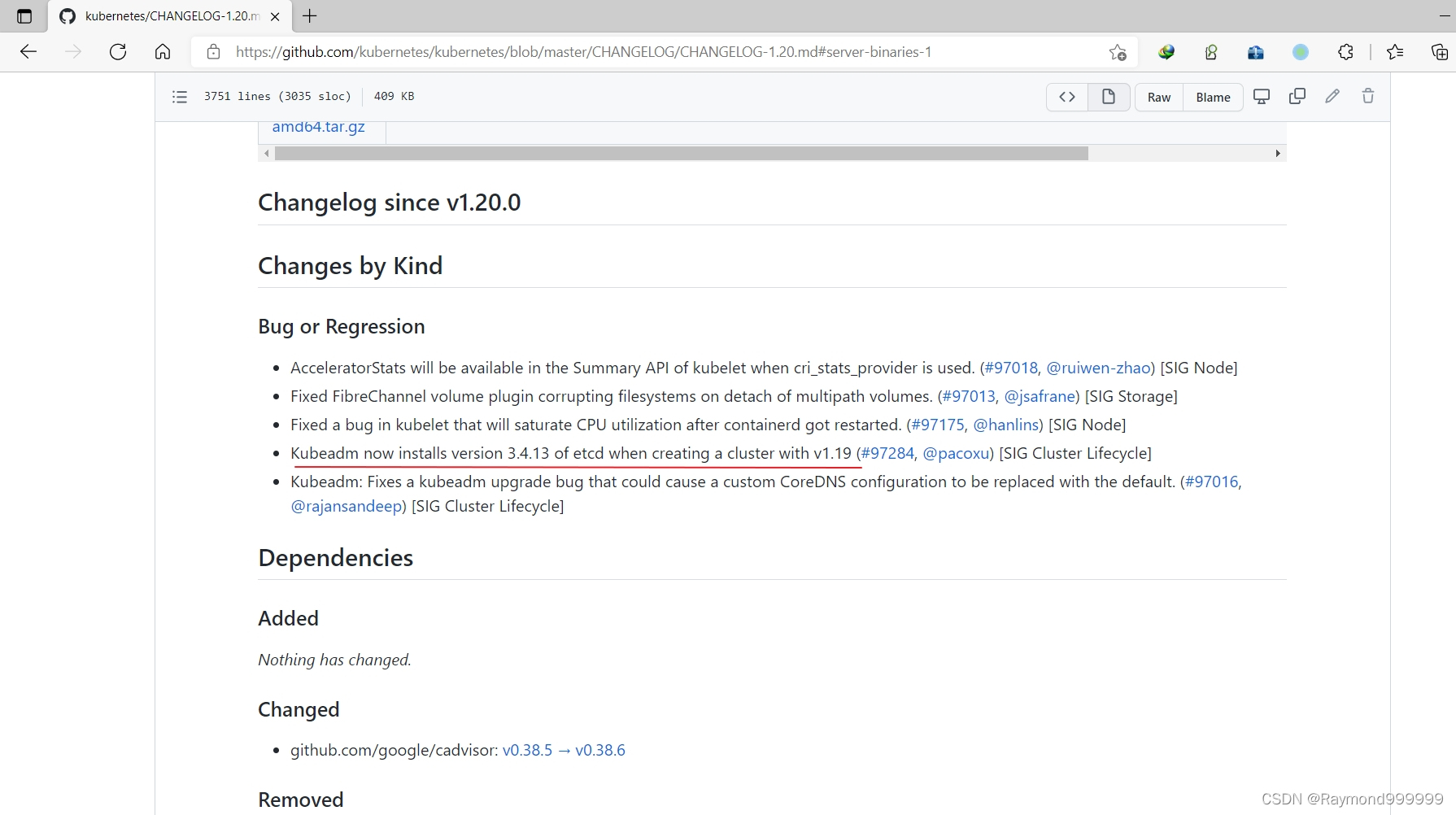Copy raw file contents
Screen dimensions: 1456x815
(x=1297, y=96)
